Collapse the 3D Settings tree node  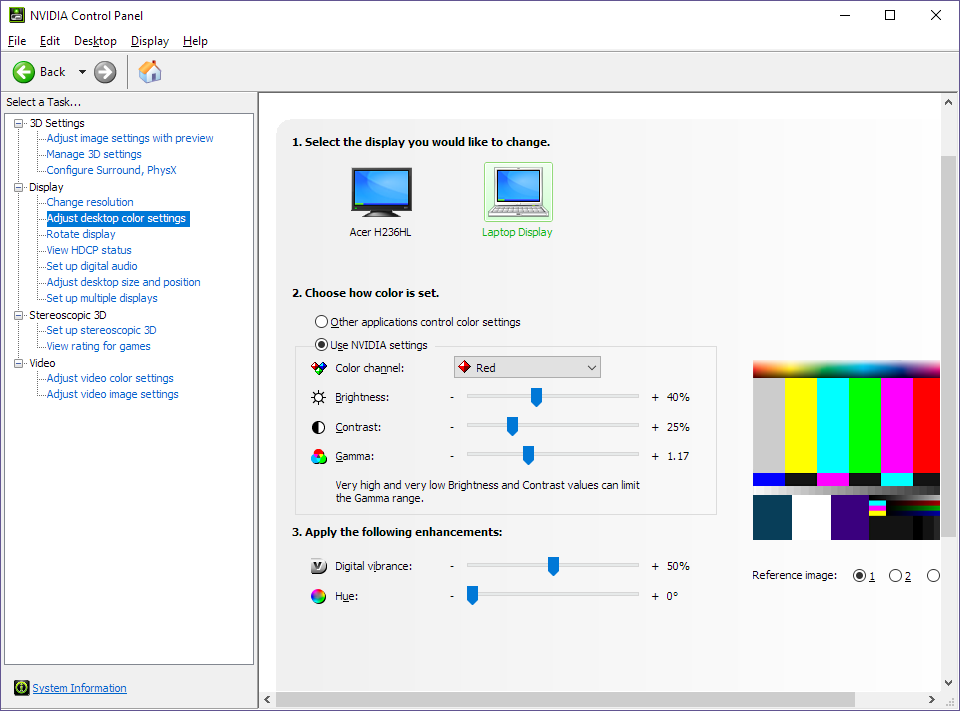click(18, 123)
